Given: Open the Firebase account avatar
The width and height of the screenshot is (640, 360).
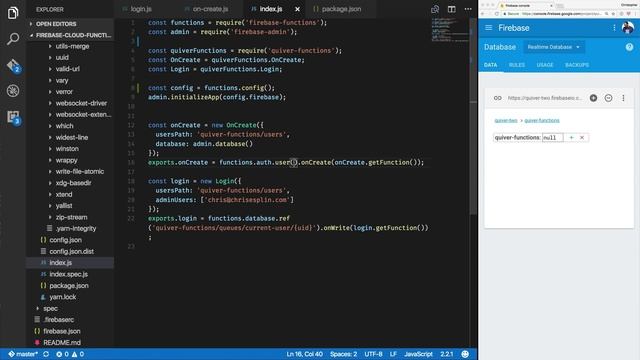Looking at the screenshot, I should 628,28.
